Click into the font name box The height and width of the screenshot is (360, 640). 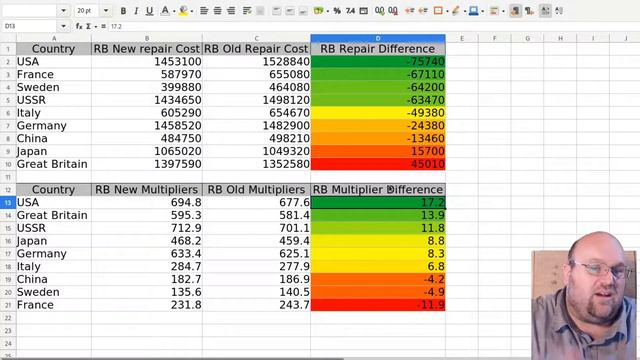click(29, 11)
